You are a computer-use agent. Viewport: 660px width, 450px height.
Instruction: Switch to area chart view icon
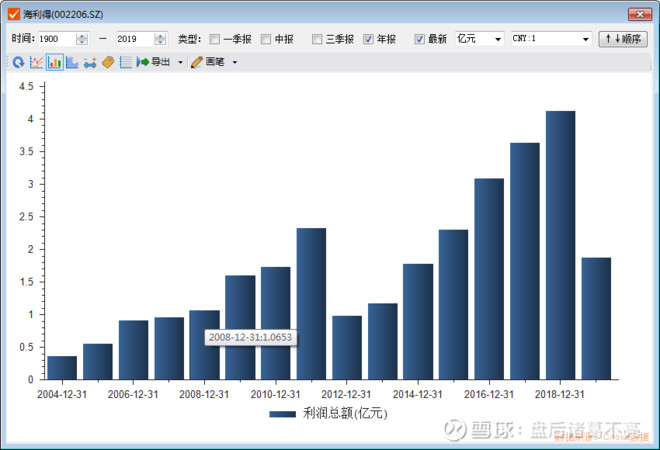coord(72,62)
